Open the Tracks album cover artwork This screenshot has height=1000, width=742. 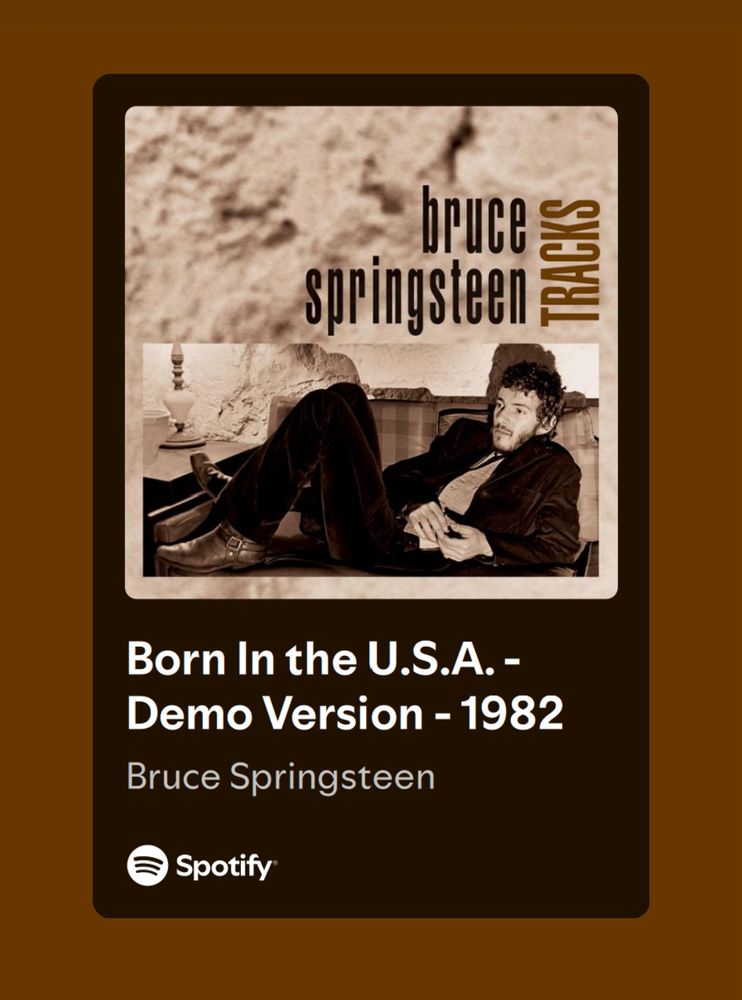[371, 352]
